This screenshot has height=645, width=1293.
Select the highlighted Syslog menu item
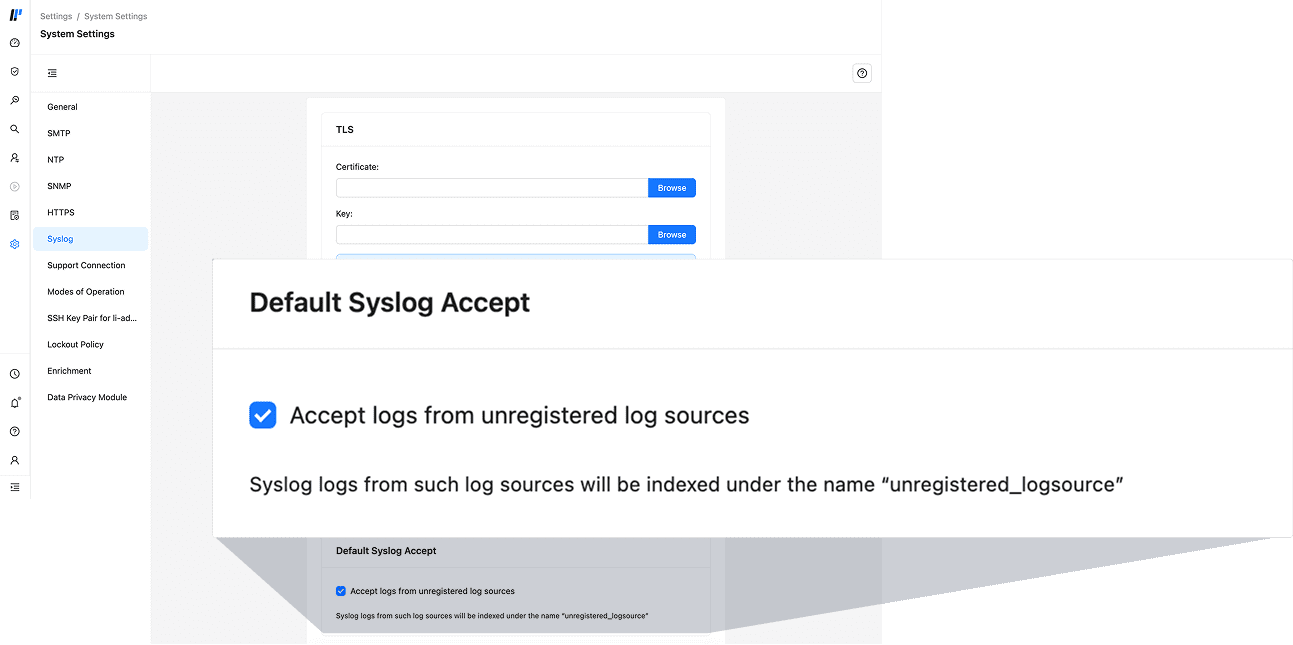[90, 239]
